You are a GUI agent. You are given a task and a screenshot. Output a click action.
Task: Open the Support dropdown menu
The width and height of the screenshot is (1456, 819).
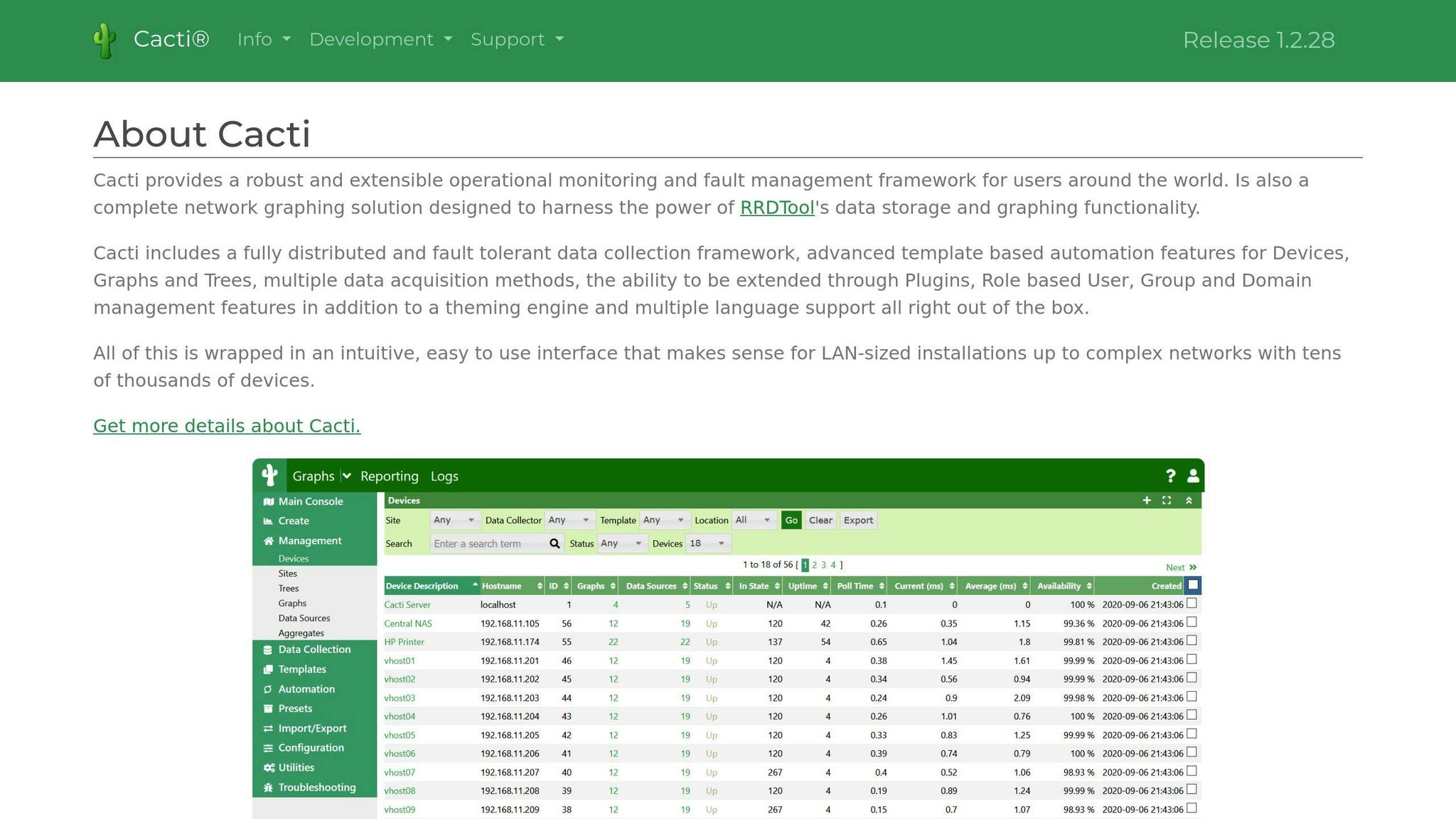pos(517,39)
